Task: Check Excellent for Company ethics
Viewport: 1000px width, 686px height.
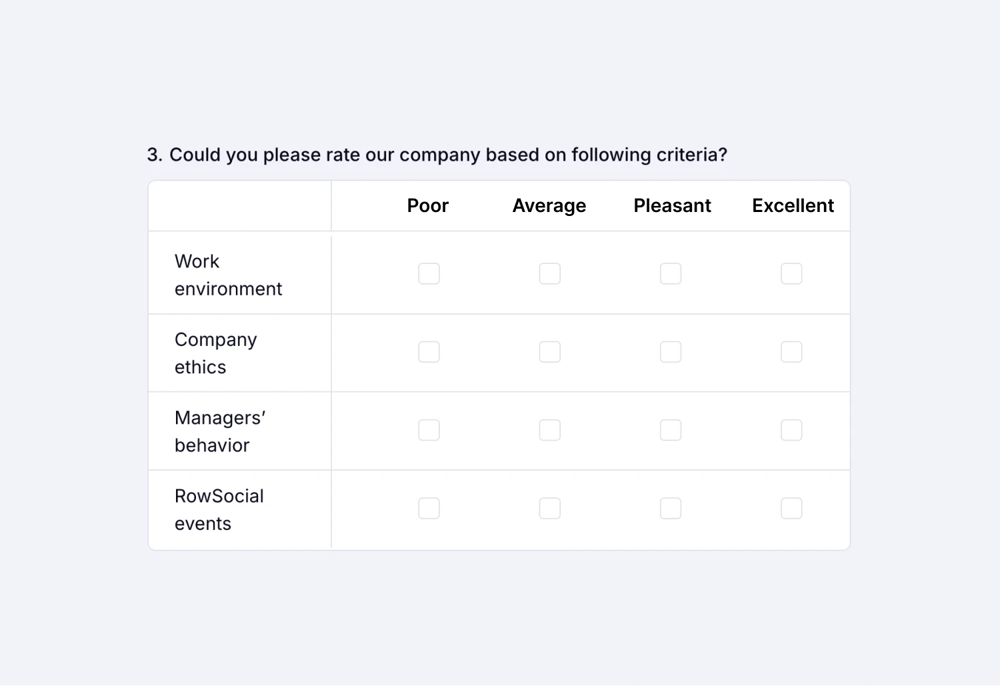Action: pos(791,352)
